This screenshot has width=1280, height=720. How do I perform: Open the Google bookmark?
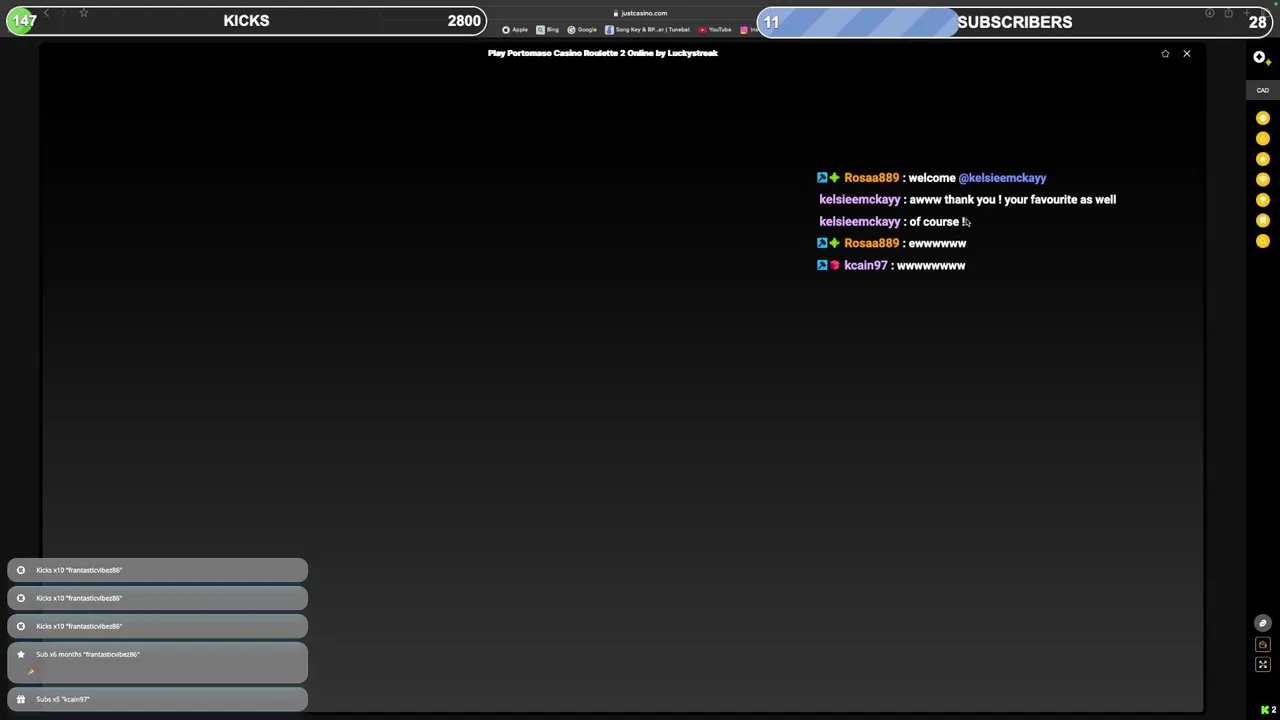pyautogui.click(x=582, y=30)
